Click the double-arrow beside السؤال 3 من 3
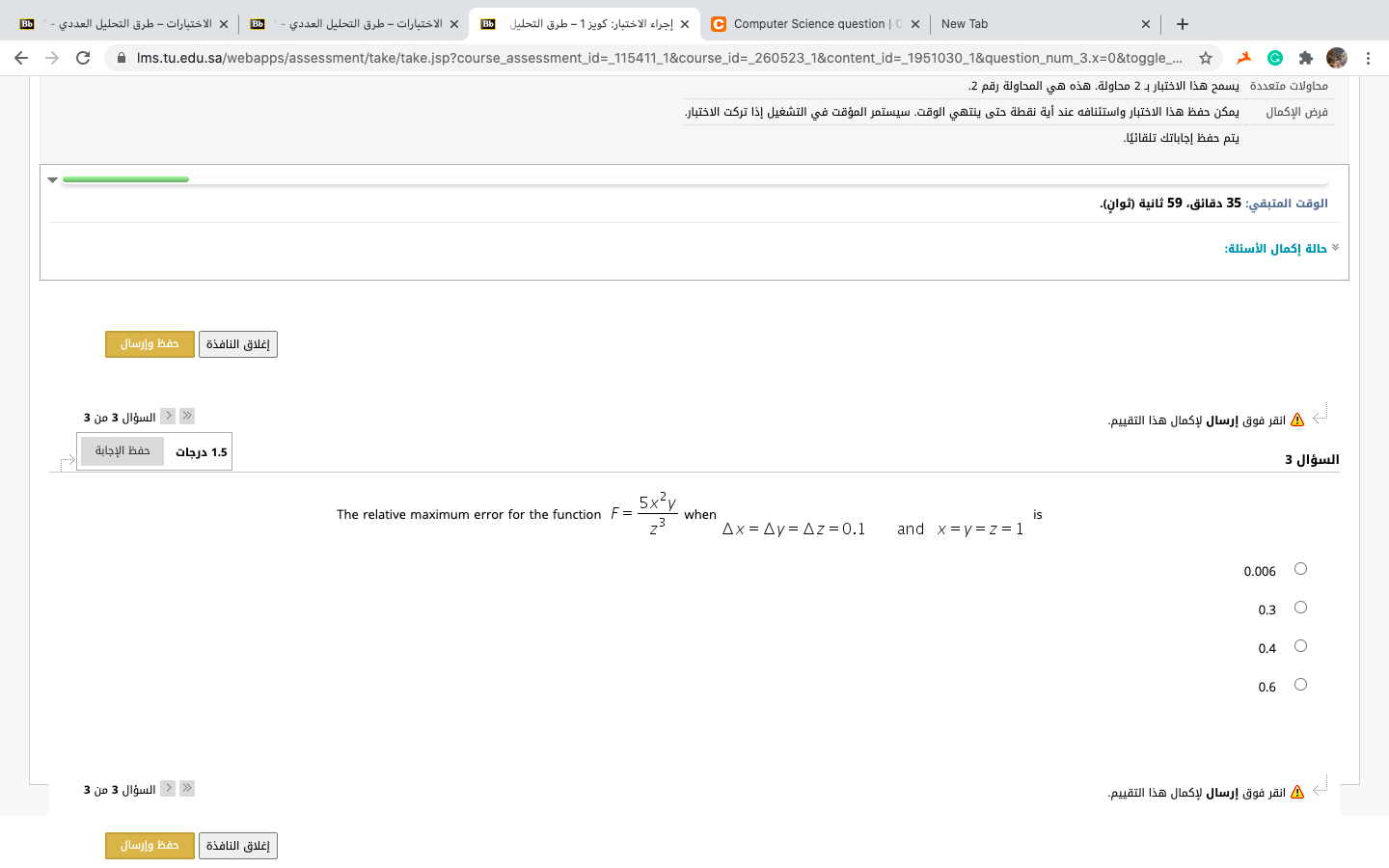The height and width of the screenshot is (868, 1389). (186, 415)
